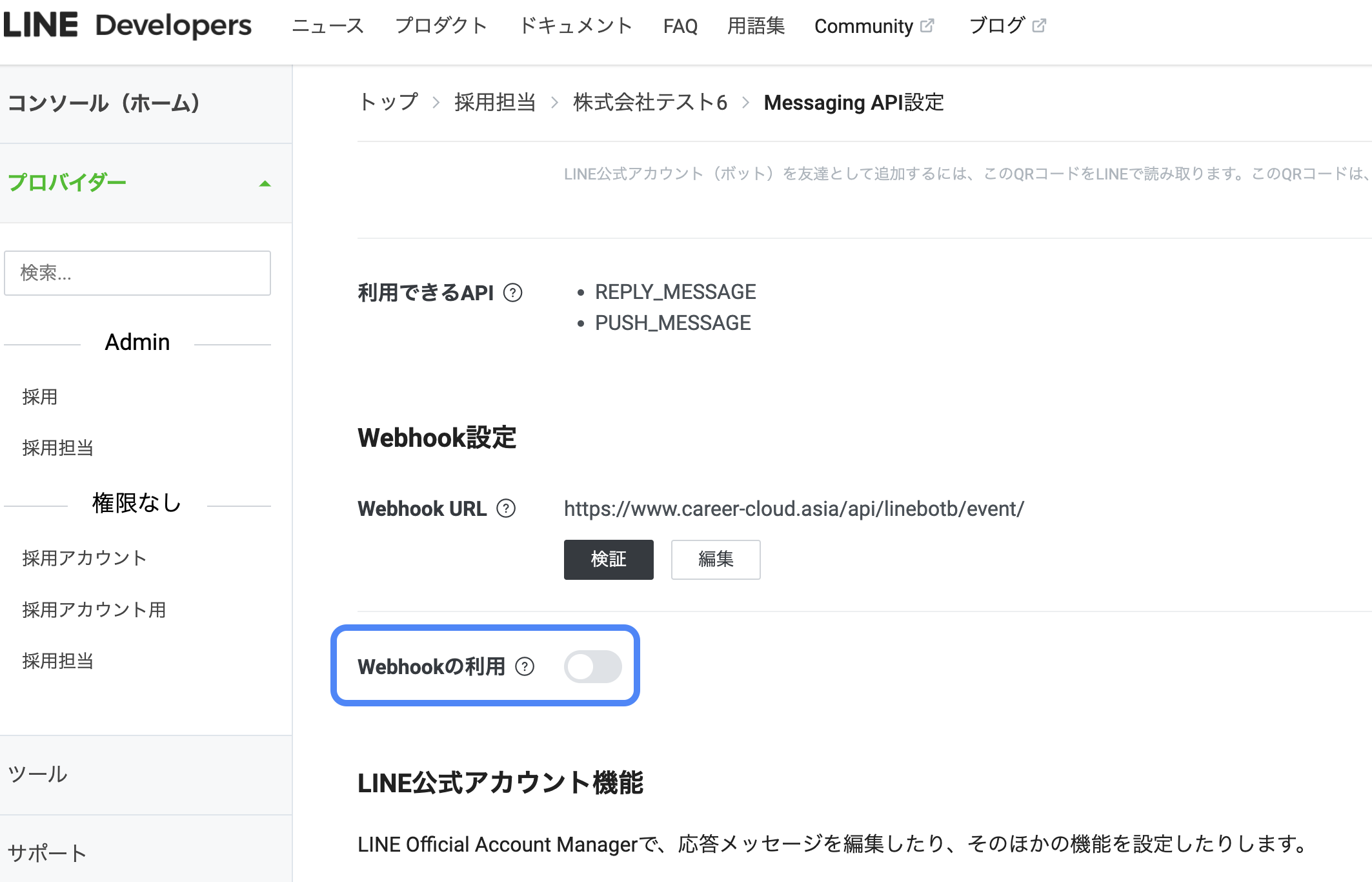Go to 採用担当 in the breadcrumb
The width and height of the screenshot is (1372, 882).
[x=495, y=102]
